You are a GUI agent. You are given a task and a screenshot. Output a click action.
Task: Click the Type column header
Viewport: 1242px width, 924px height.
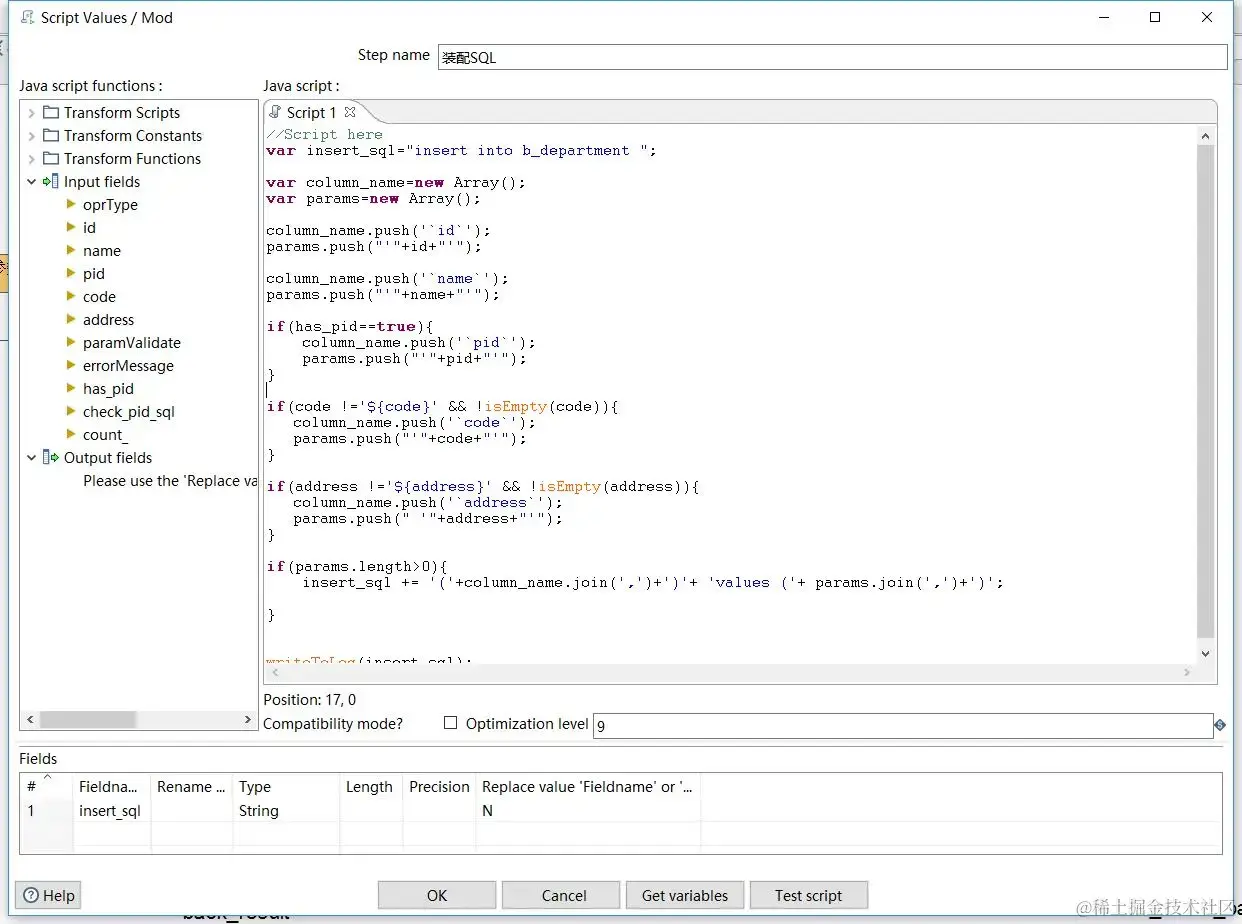[286, 787]
